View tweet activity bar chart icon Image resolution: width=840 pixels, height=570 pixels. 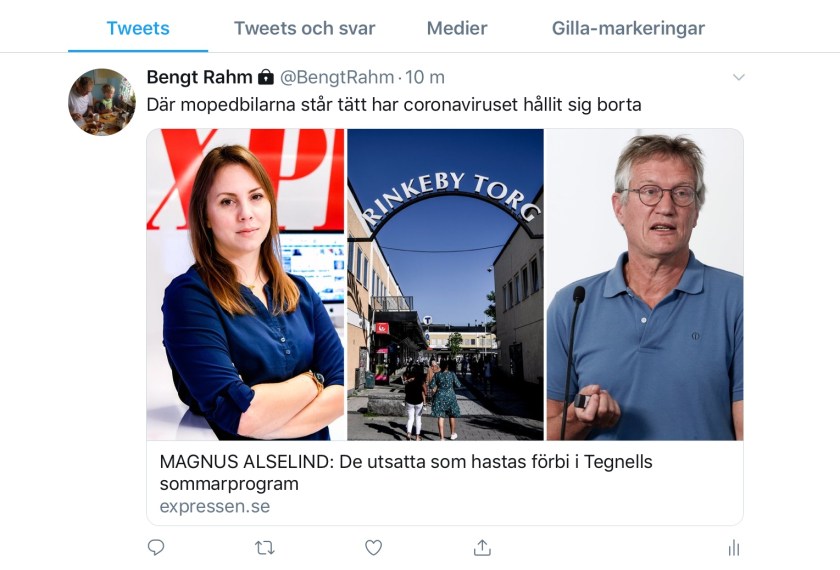click(x=734, y=548)
